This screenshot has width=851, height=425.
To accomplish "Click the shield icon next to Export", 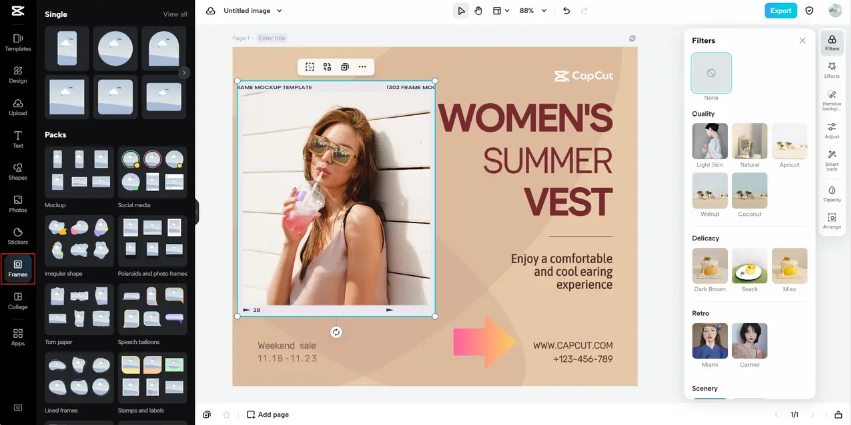I will pos(809,10).
